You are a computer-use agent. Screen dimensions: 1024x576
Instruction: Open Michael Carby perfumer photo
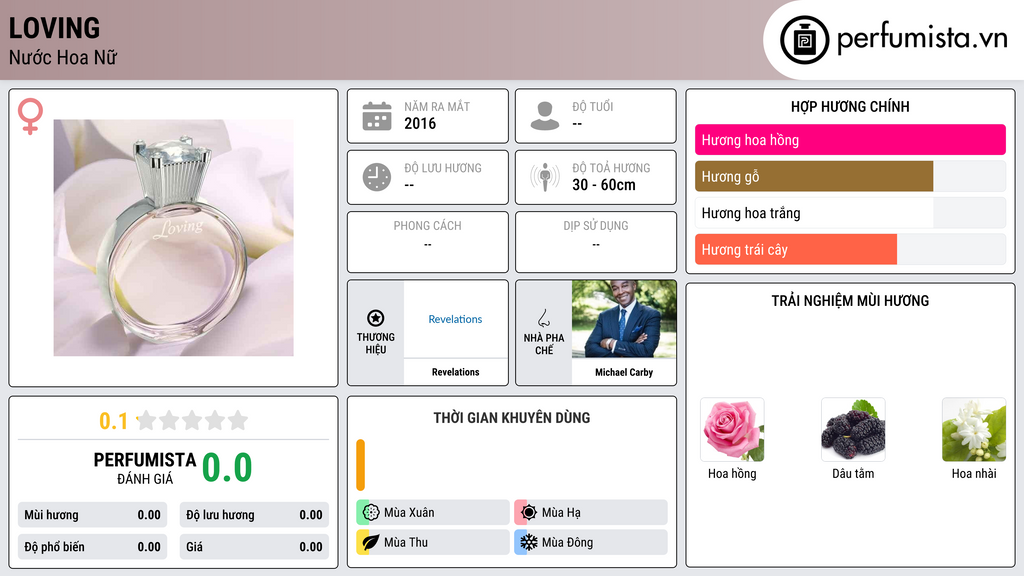pyautogui.click(x=624, y=319)
